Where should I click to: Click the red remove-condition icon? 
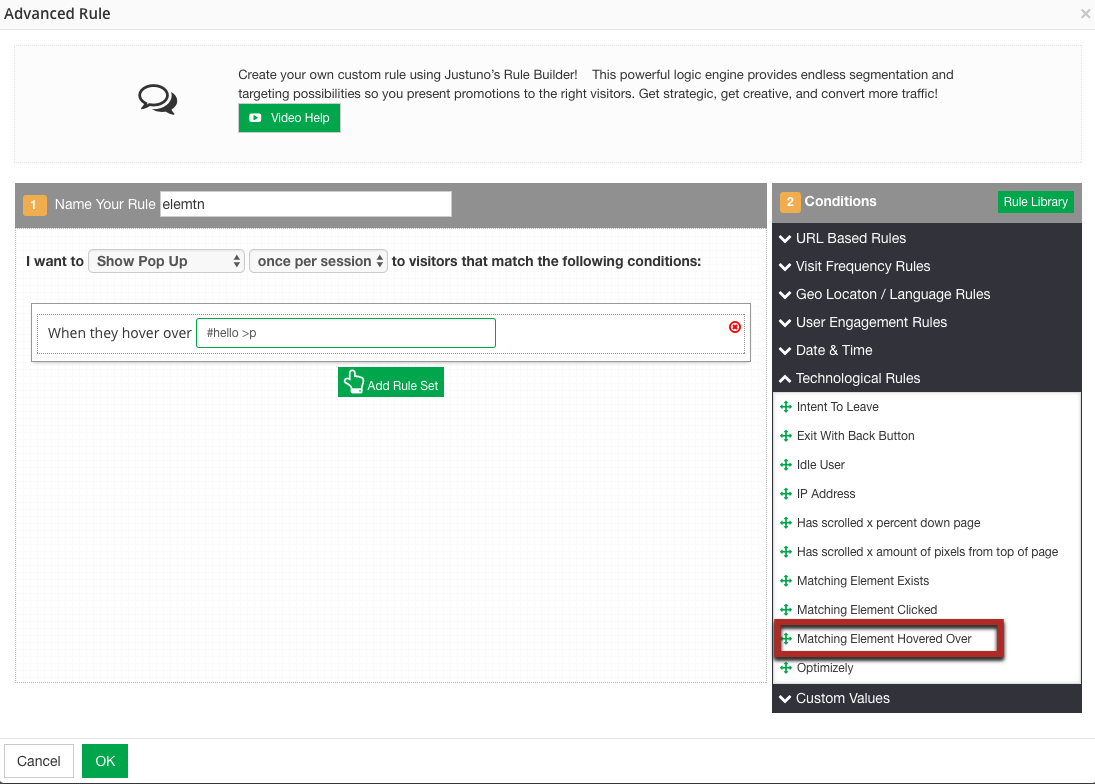735,327
